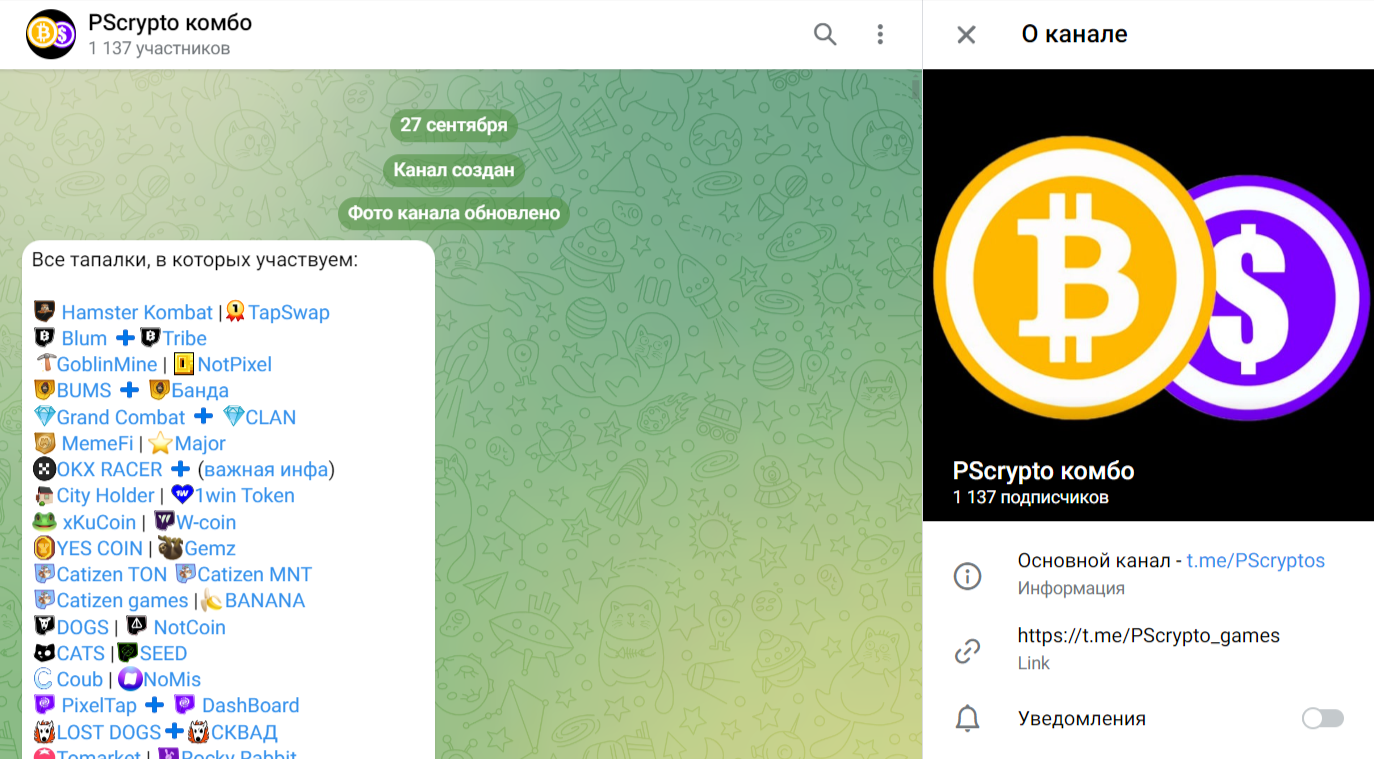Screen dimensions: 1374x759
Task: Click the Major star emoji icon
Action: [160, 442]
